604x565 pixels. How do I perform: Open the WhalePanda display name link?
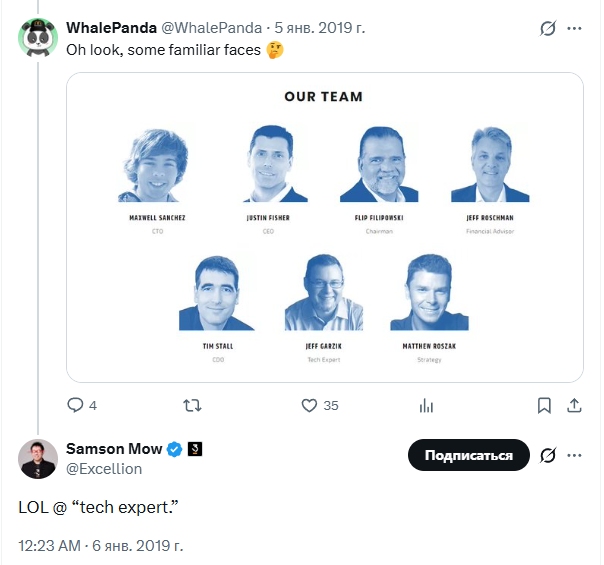(x=111, y=27)
